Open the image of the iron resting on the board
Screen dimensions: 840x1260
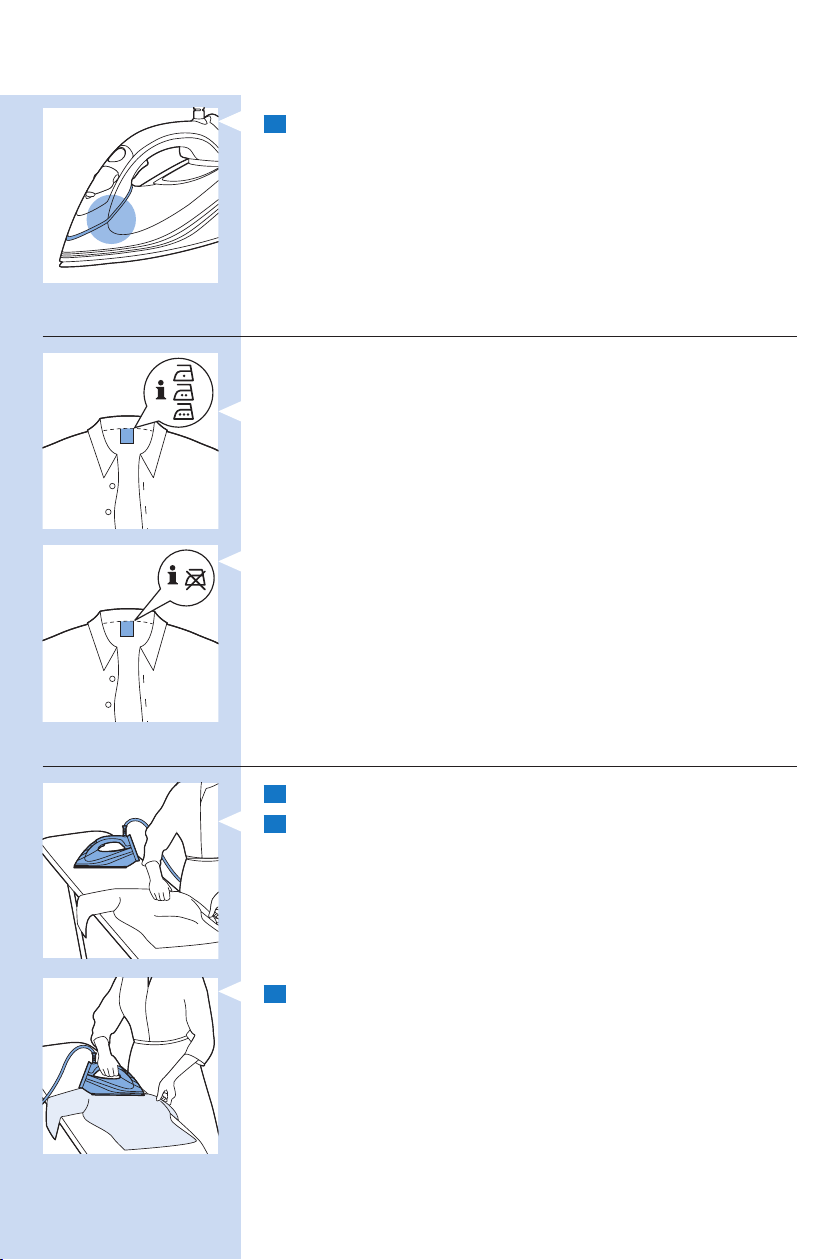point(130,870)
